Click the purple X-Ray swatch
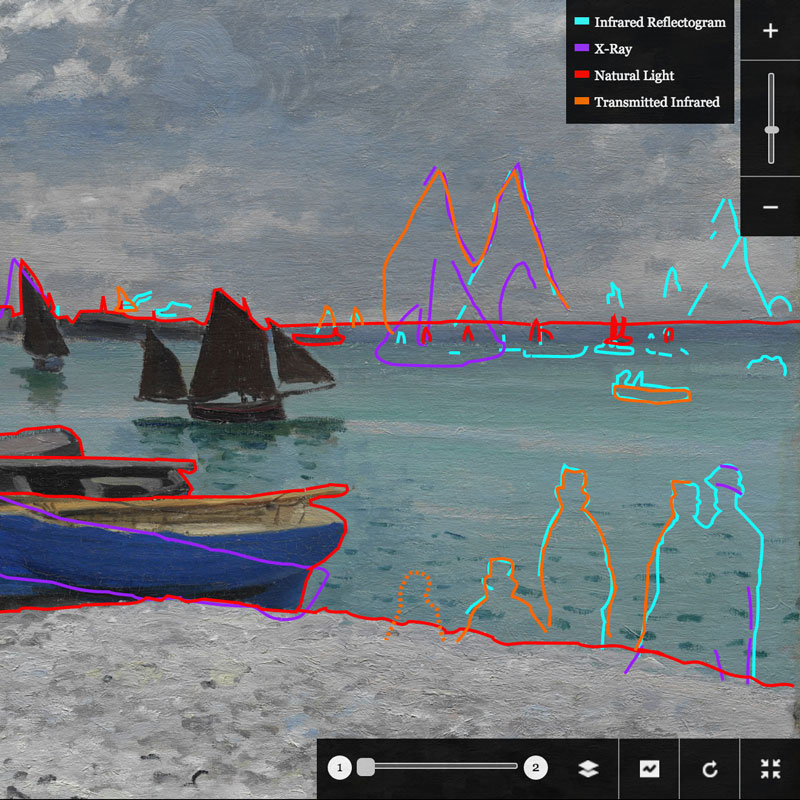The width and height of the screenshot is (800, 800). 582,47
